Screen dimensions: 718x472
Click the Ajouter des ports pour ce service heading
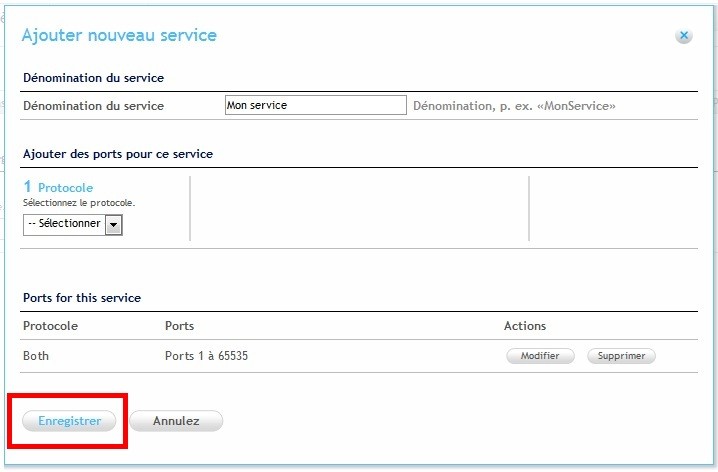click(x=117, y=154)
